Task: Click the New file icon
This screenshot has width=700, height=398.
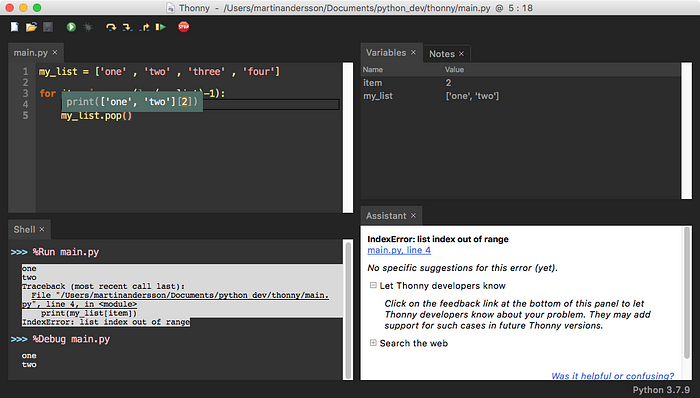Action: click(15, 27)
